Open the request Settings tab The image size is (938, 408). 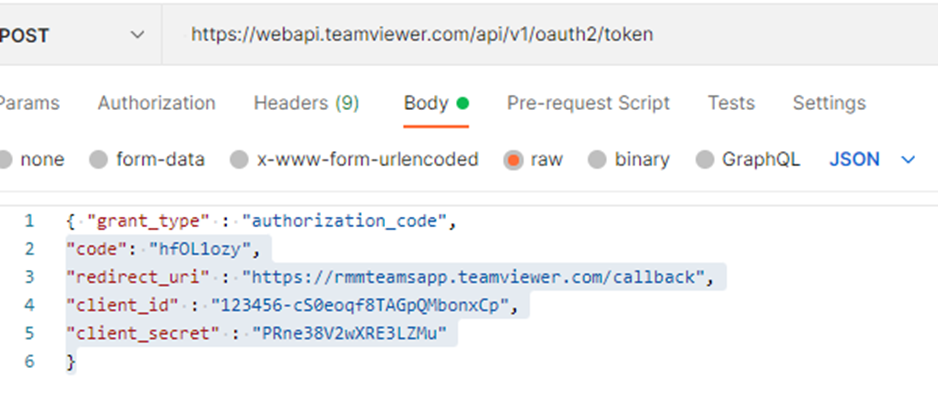point(829,103)
